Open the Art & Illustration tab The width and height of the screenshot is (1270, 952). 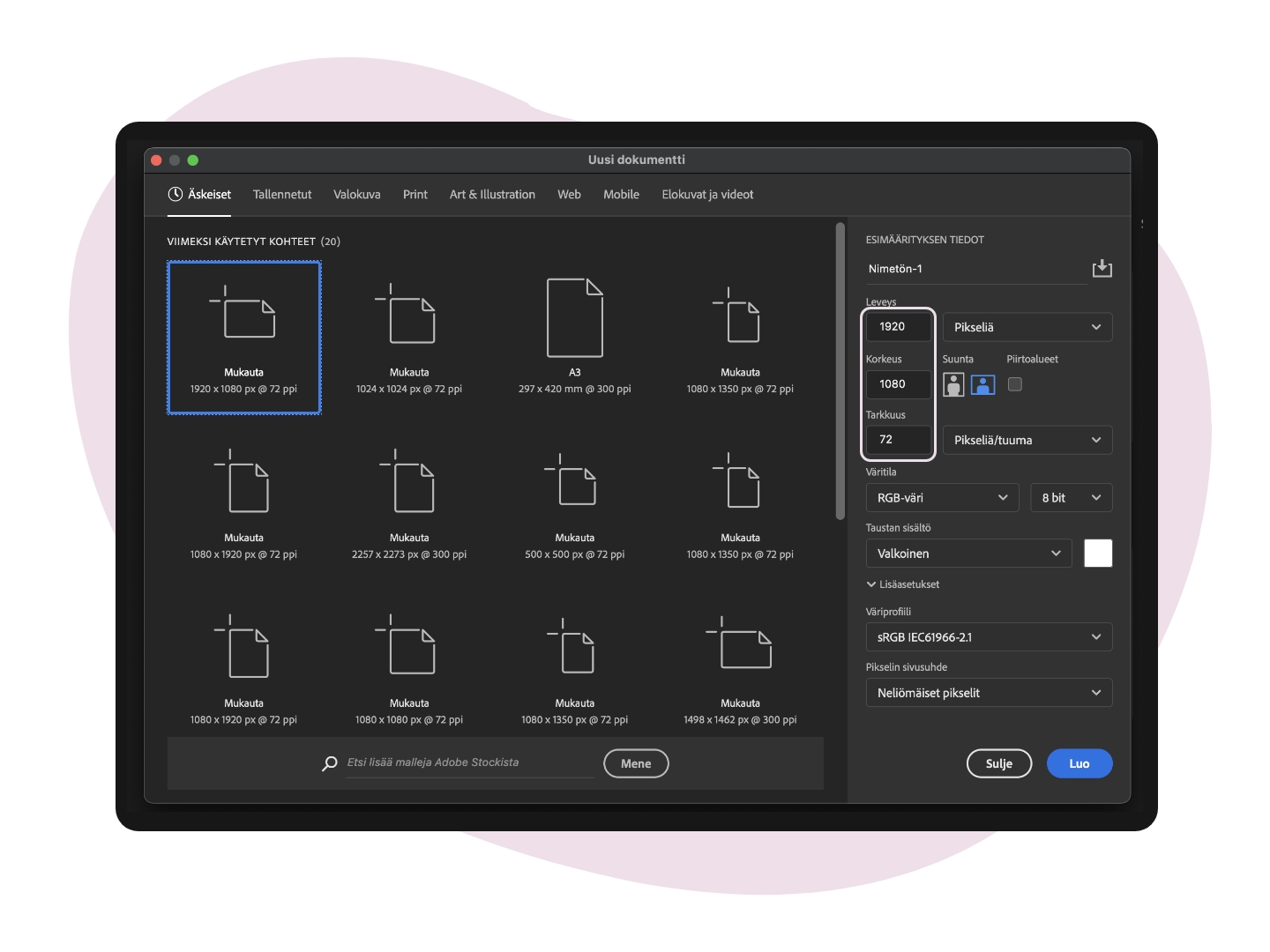click(x=492, y=194)
